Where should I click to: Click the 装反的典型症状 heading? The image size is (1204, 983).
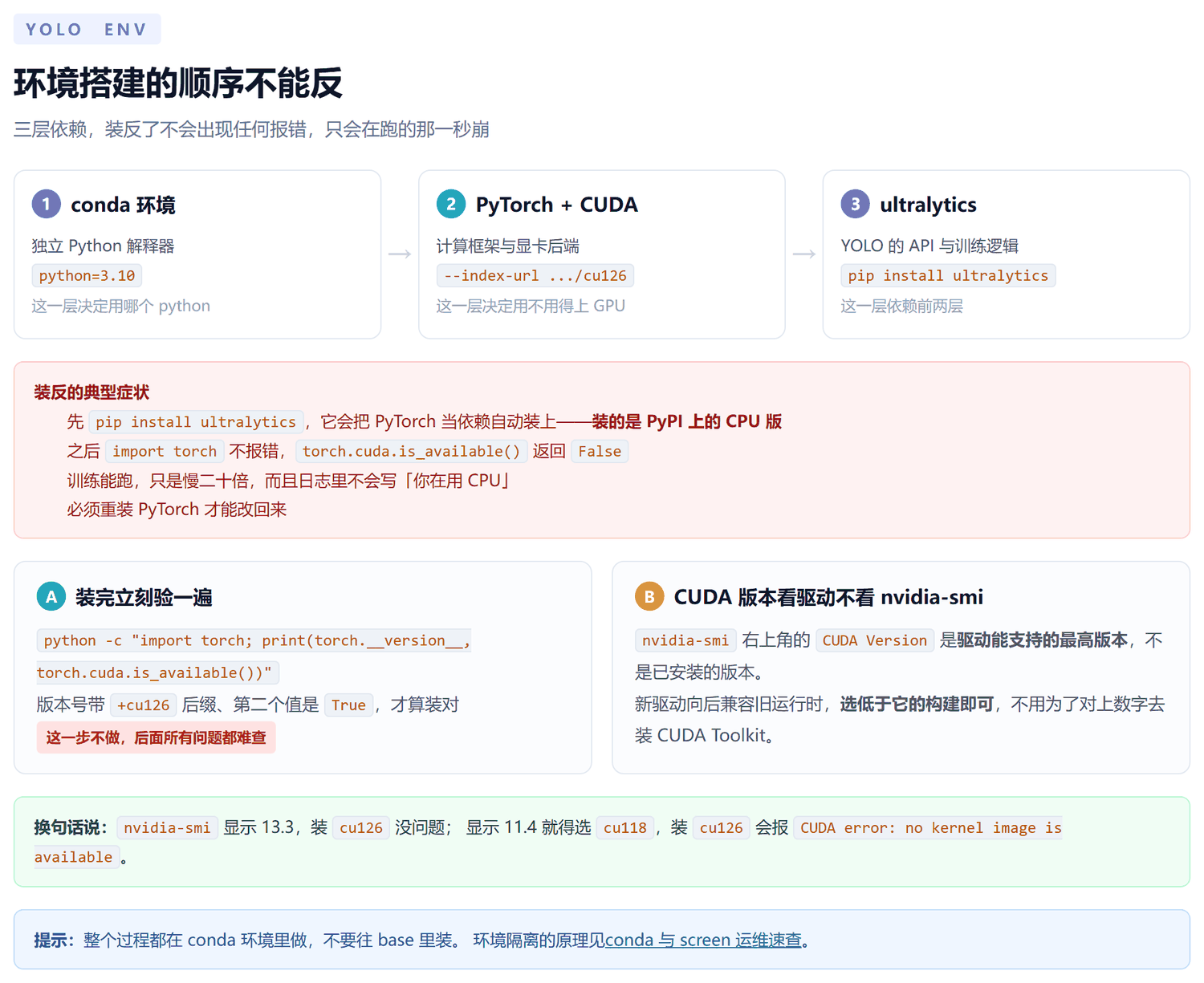pos(92,392)
